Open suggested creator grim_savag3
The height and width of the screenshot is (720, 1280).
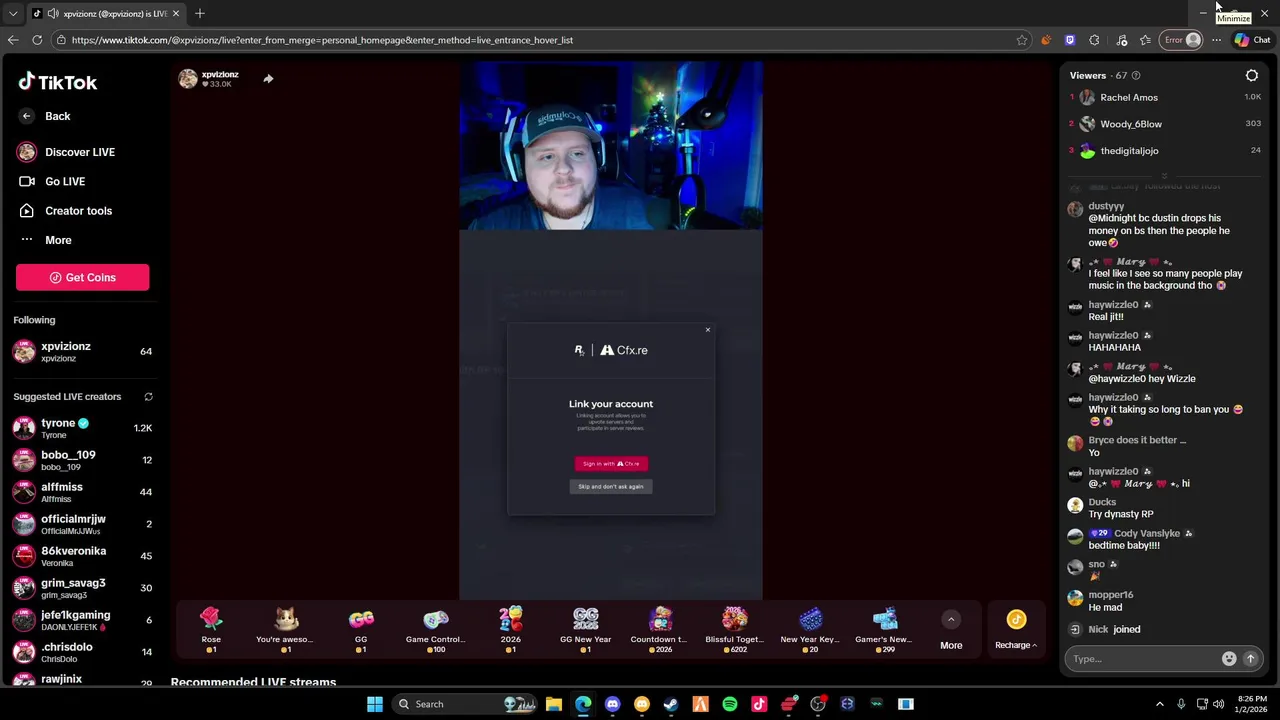(82, 588)
